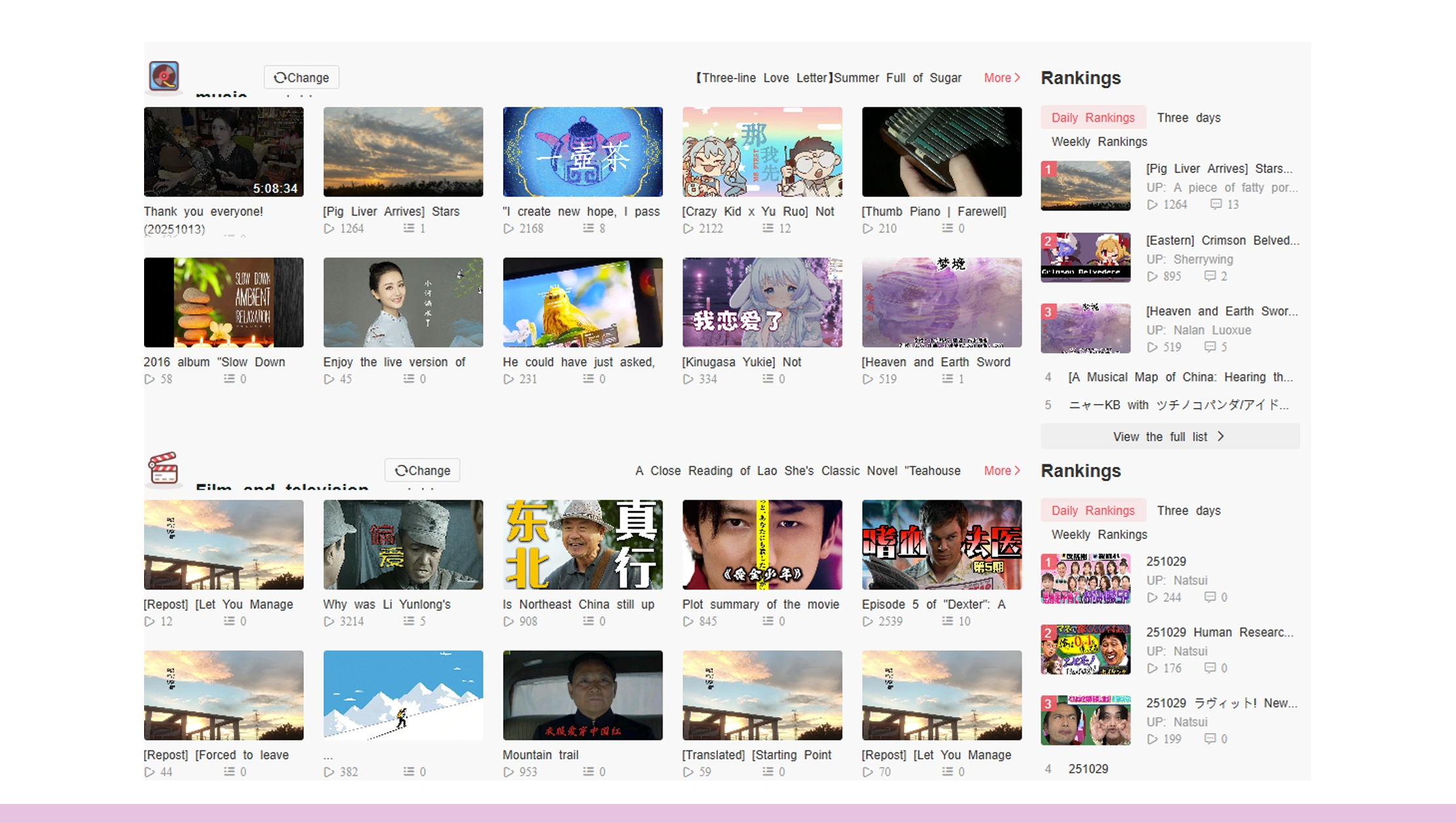Select Weekly Rankings tab in music rankings
Image resolution: width=1456 pixels, height=823 pixels.
tap(1098, 141)
